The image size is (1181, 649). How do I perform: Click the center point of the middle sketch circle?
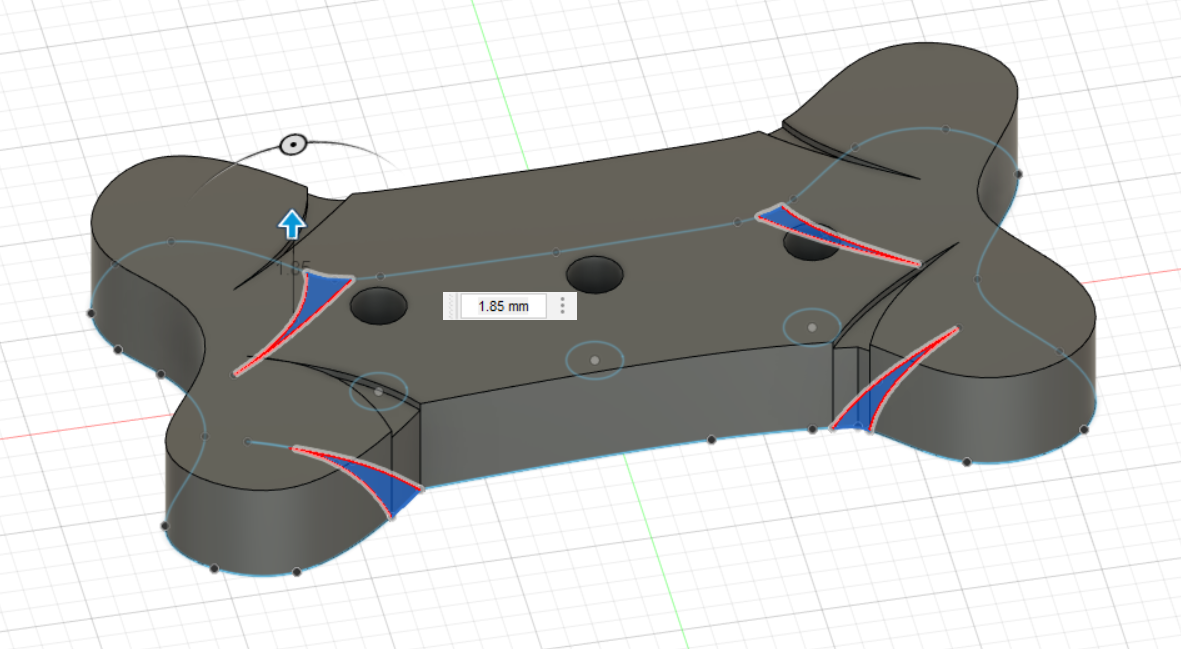pyautogui.click(x=595, y=361)
